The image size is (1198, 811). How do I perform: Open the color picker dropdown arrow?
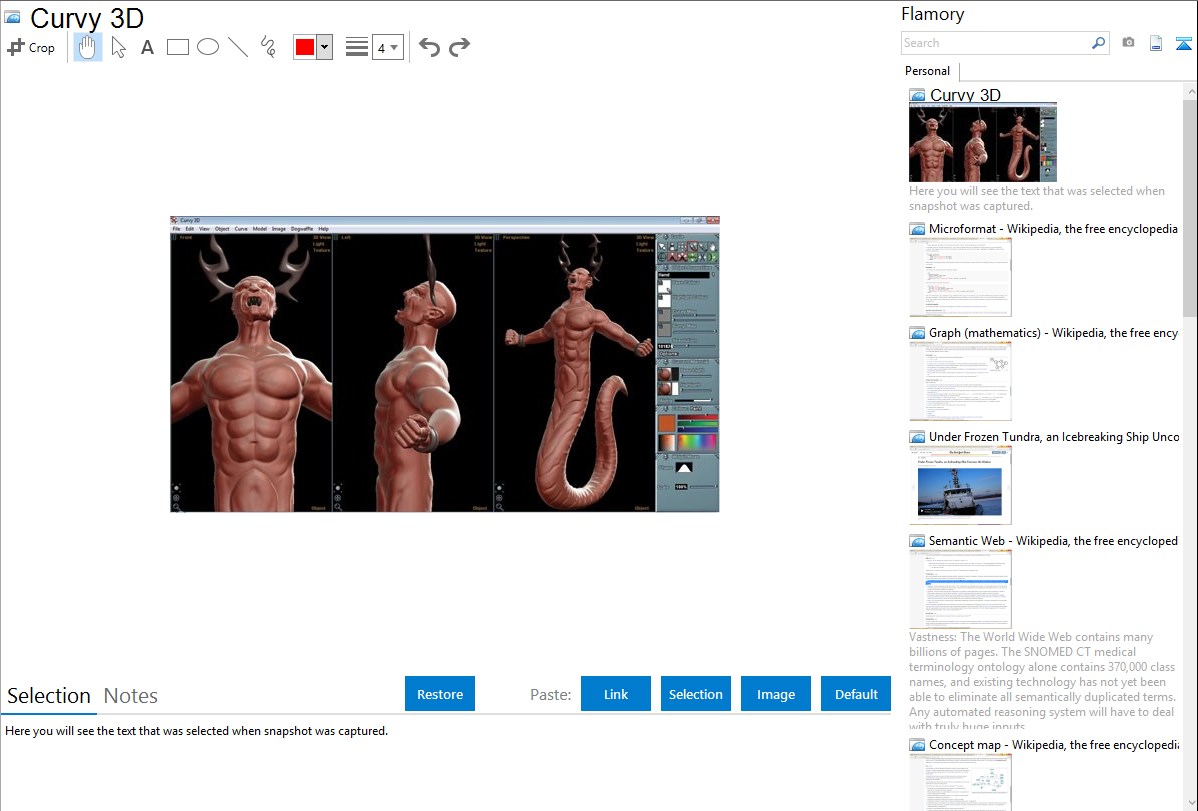pos(324,47)
